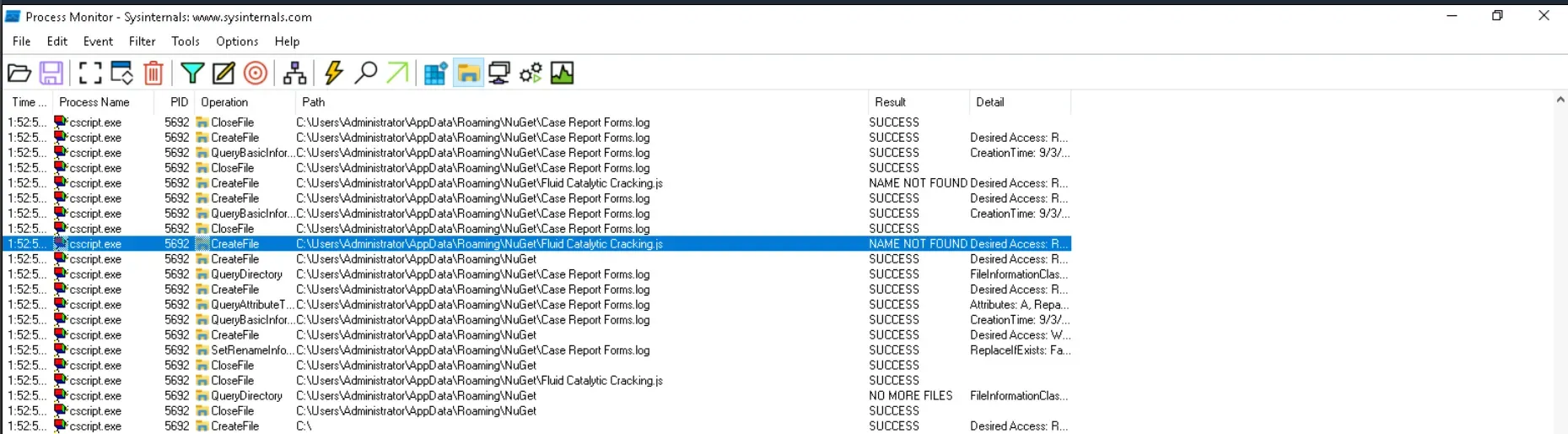This screenshot has width=1568, height=434.
Task: Select the QueryAttributeT... operation row
Action: click(x=538, y=305)
